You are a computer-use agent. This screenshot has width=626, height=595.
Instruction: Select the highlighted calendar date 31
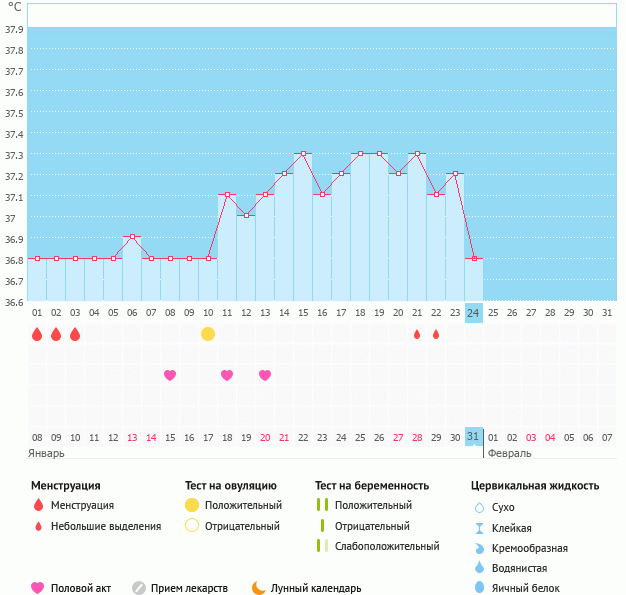point(473,437)
